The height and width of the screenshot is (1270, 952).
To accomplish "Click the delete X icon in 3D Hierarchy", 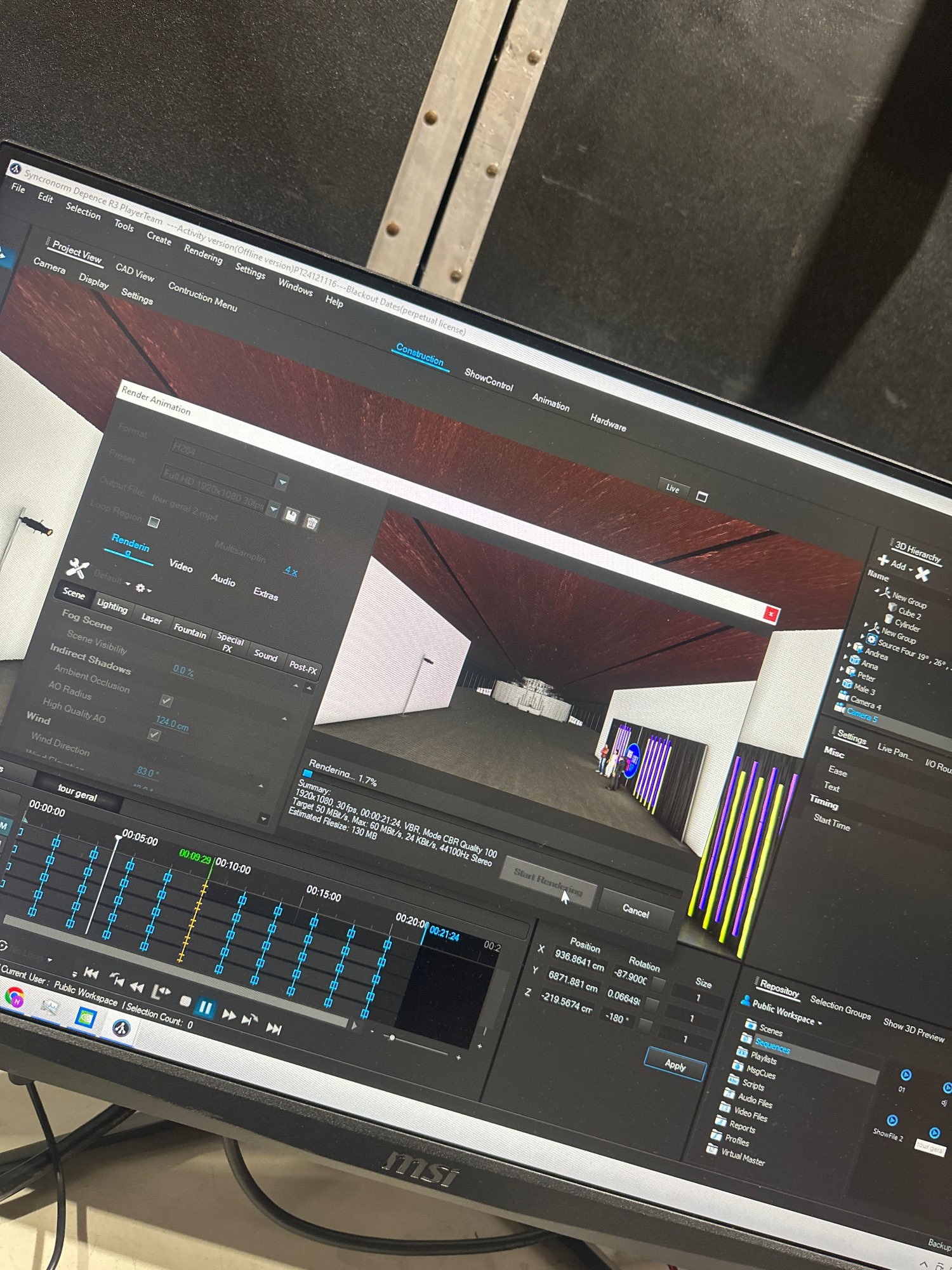I will point(922,574).
